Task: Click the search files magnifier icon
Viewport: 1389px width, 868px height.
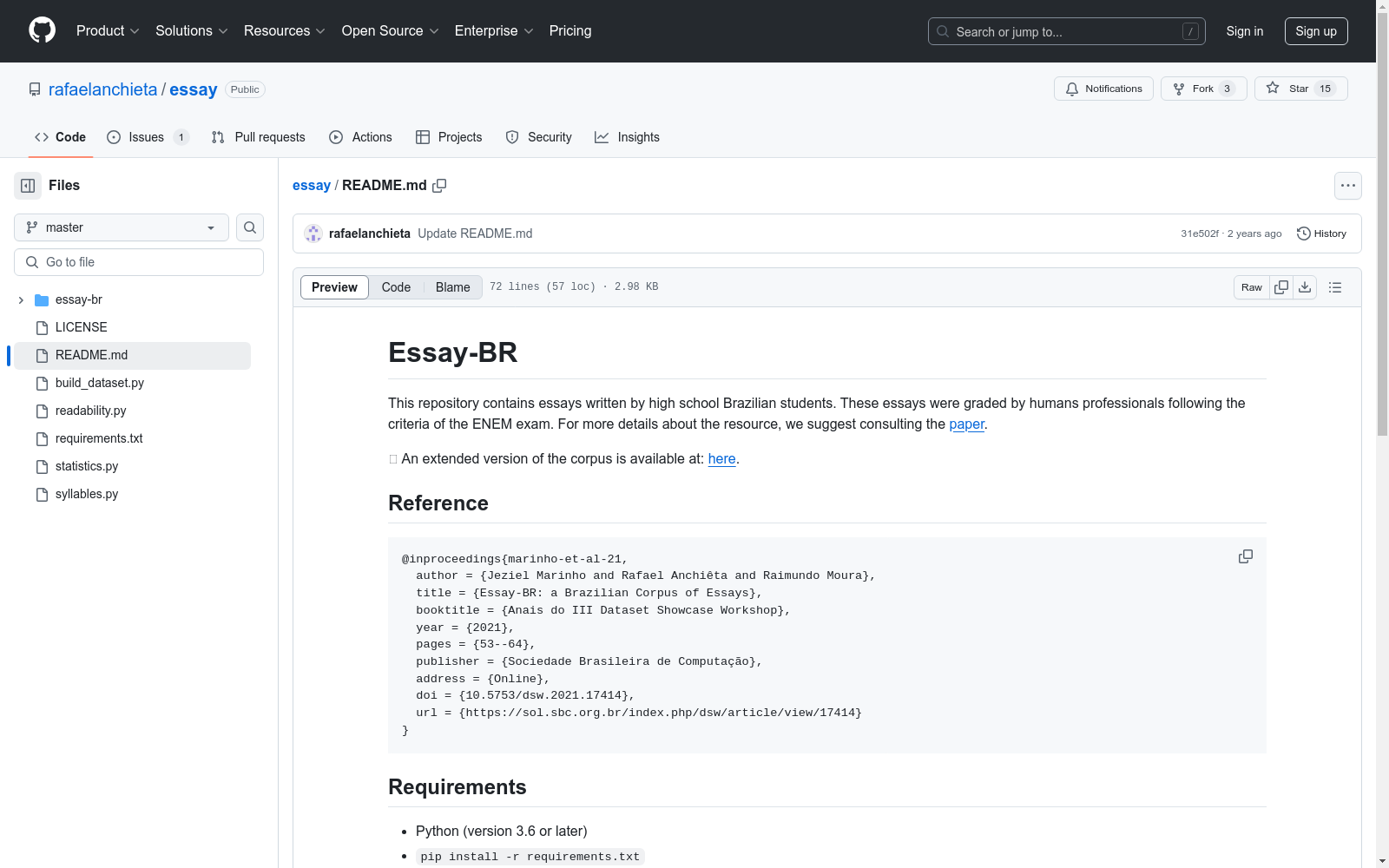Action: click(x=250, y=227)
